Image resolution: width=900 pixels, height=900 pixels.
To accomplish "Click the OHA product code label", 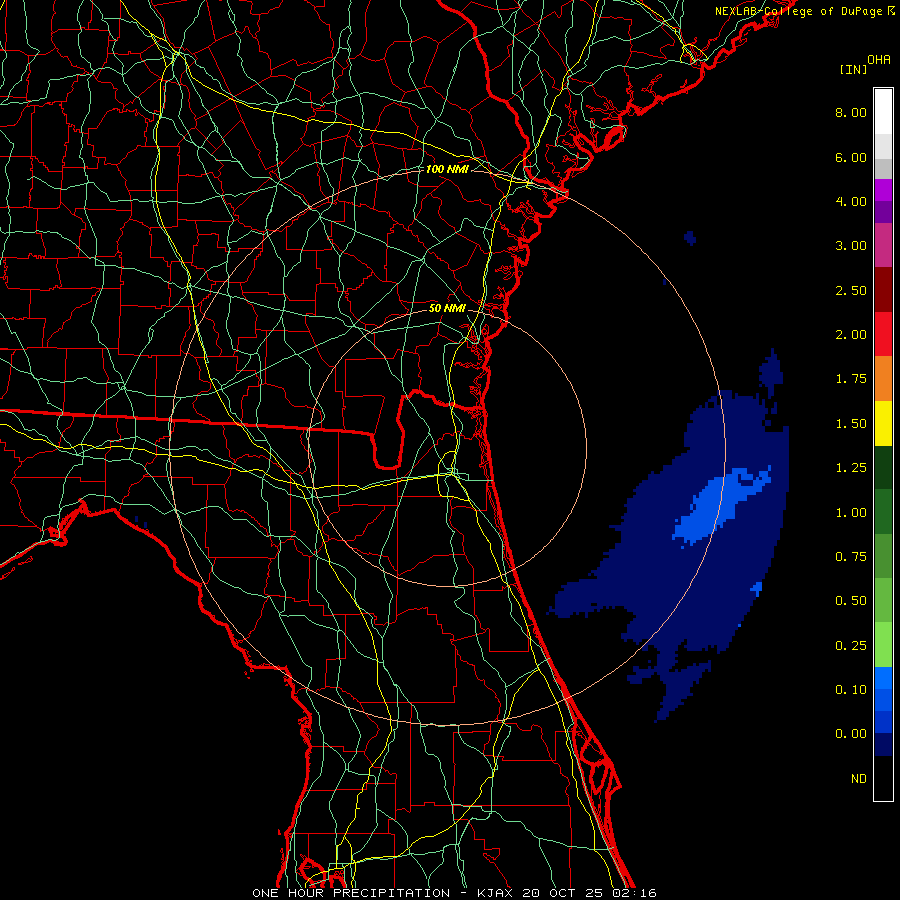I will 879,60.
